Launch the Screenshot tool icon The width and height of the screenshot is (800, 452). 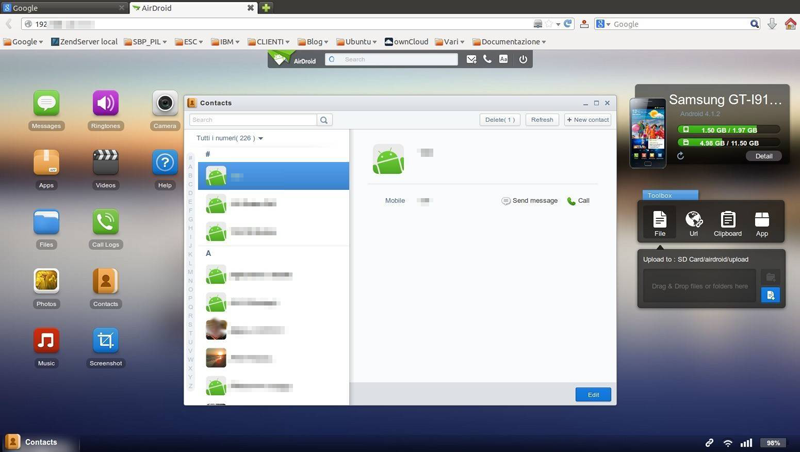[x=105, y=341]
